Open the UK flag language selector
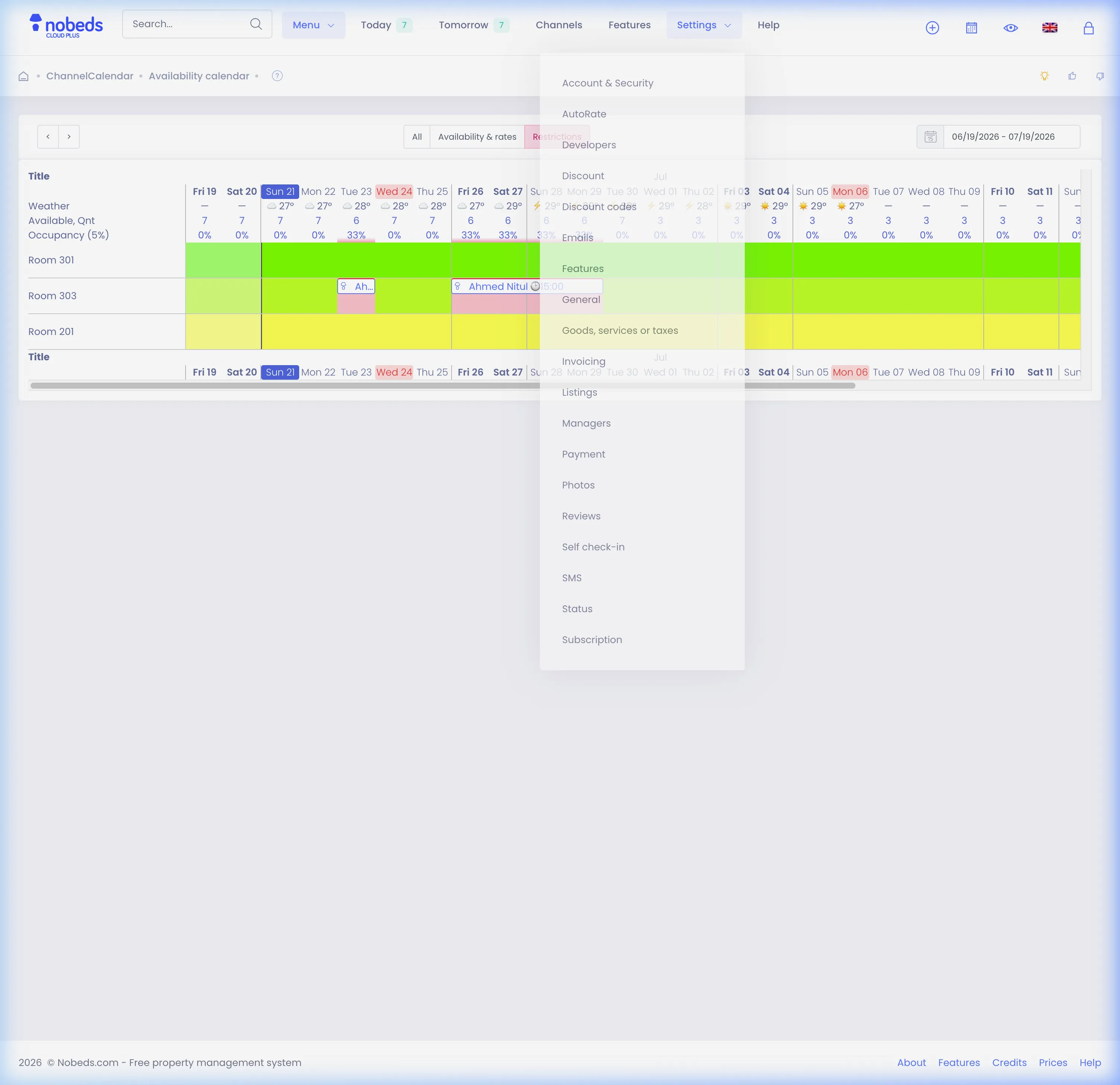The width and height of the screenshot is (1120, 1085). coord(1050,28)
